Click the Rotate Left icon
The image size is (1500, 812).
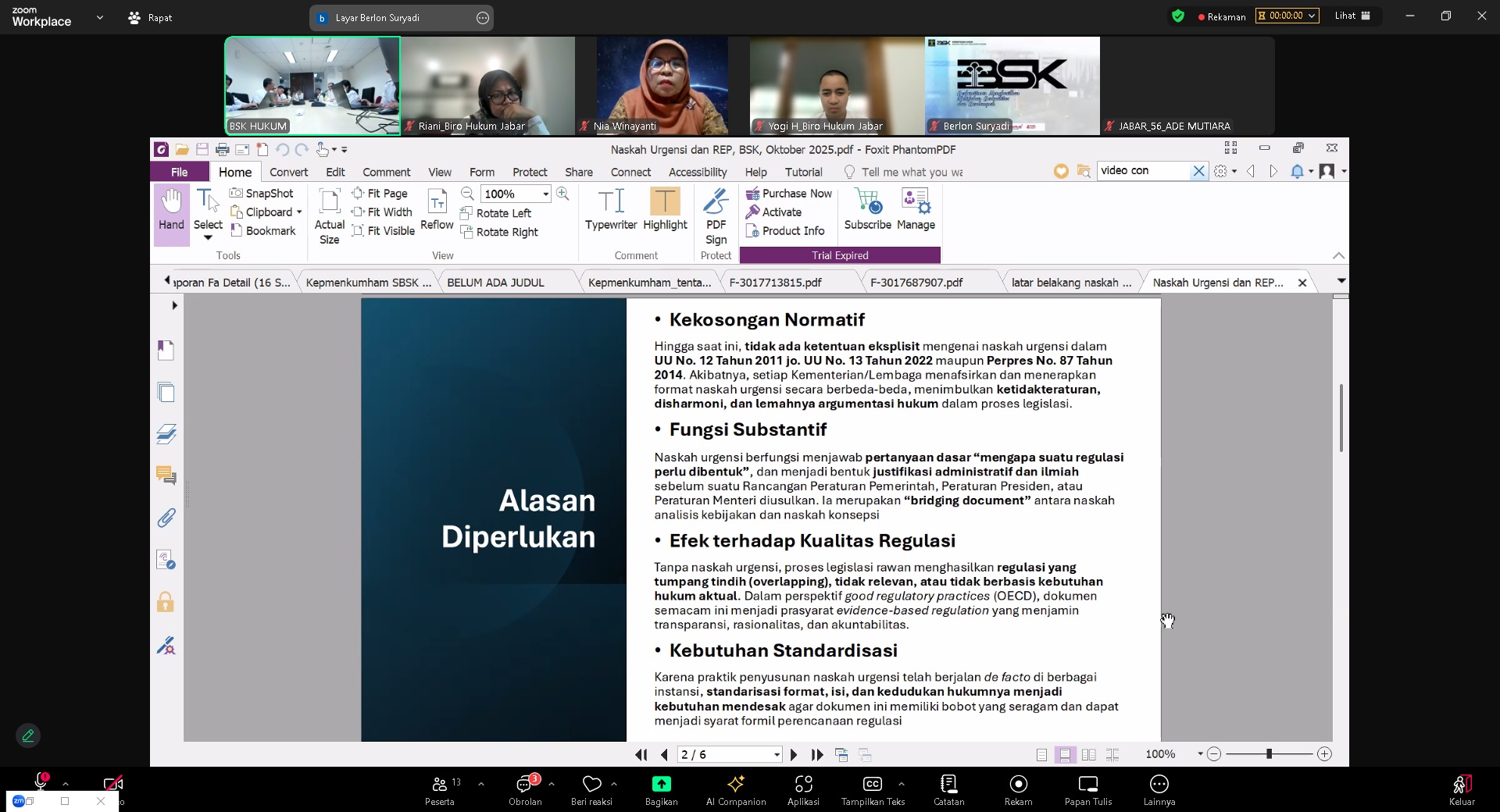pyautogui.click(x=467, y=213)
